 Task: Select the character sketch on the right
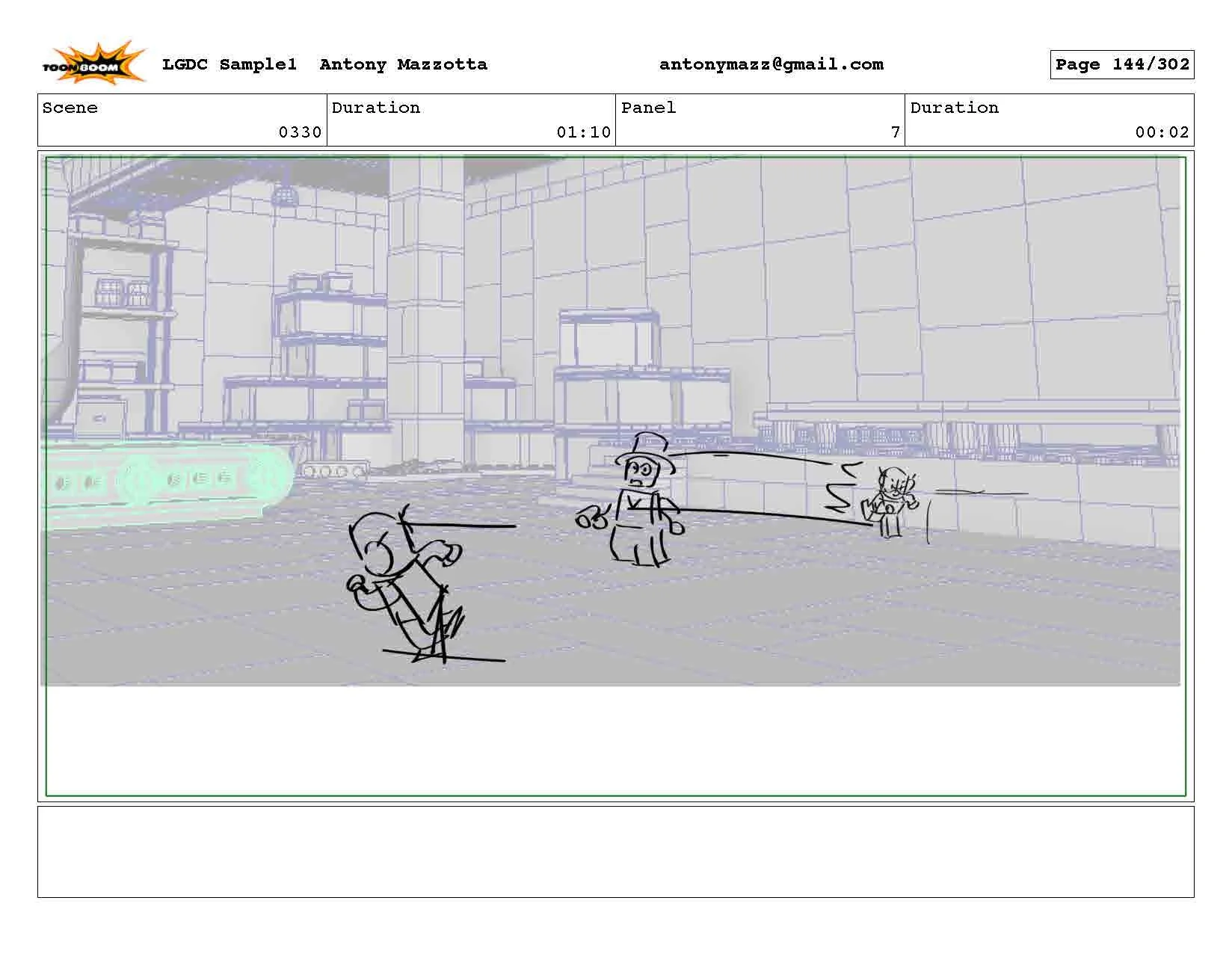pos(893,501)
